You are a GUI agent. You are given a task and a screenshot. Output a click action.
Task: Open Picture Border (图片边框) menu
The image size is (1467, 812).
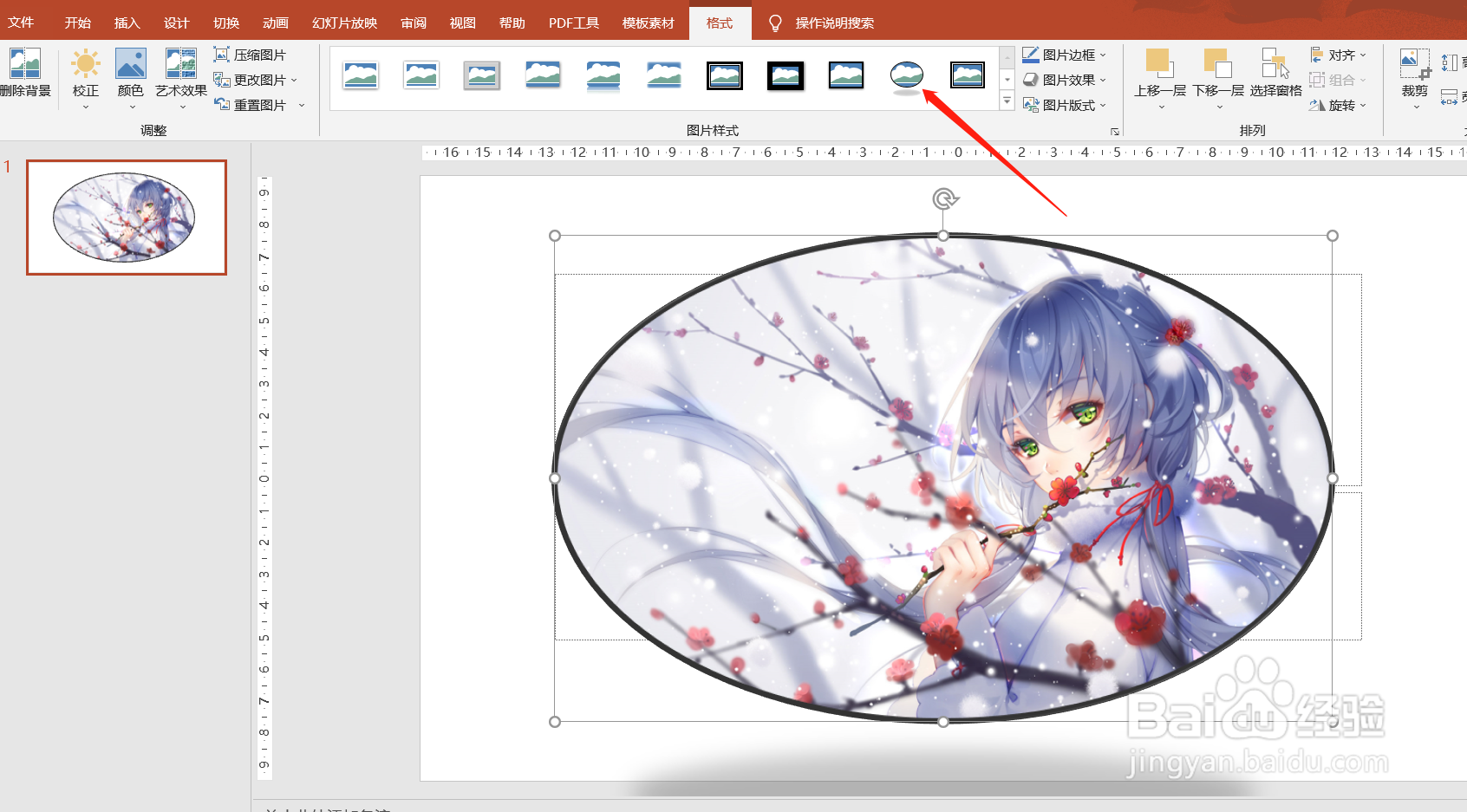tap(1065, 55)
